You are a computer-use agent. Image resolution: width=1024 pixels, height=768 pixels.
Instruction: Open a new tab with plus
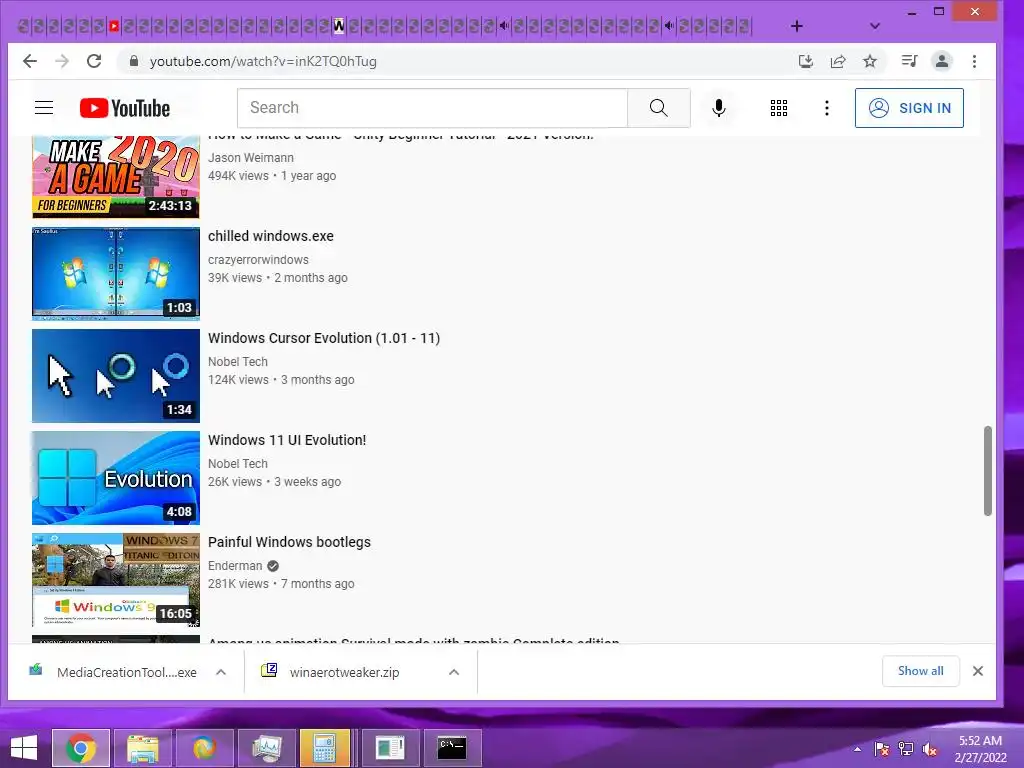(x=797, y=26)
